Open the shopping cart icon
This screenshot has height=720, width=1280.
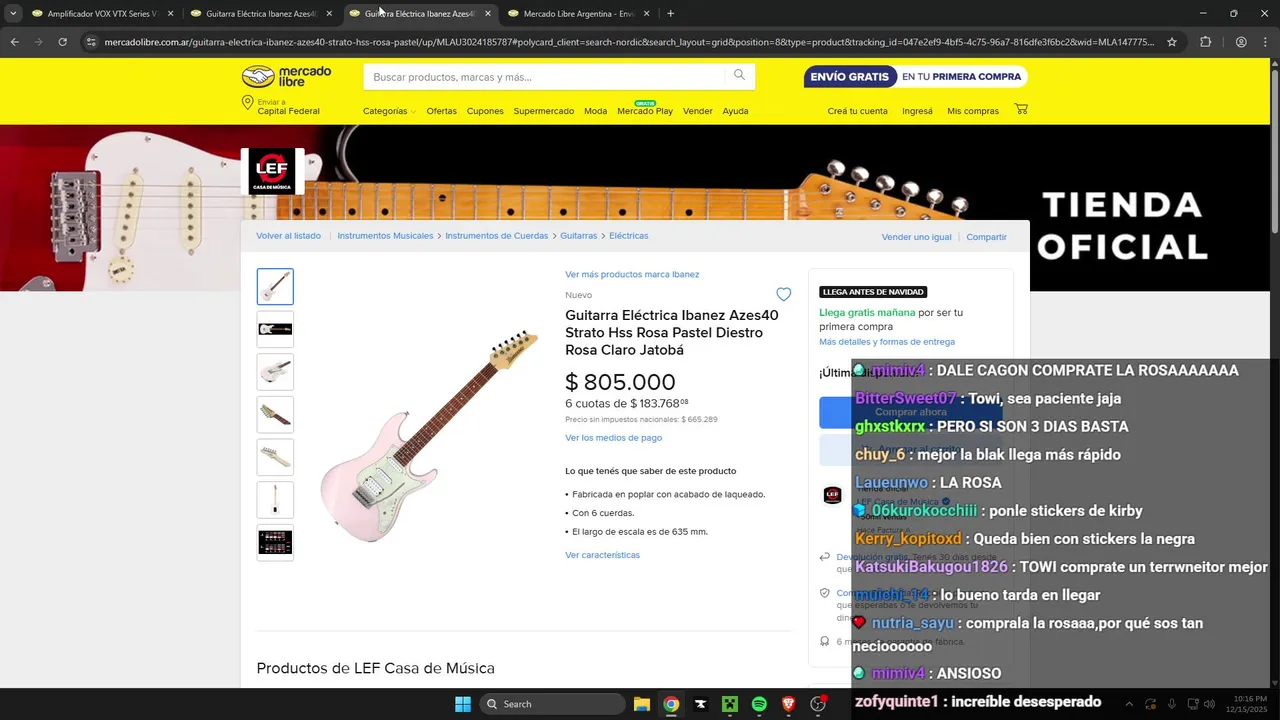1021,109
